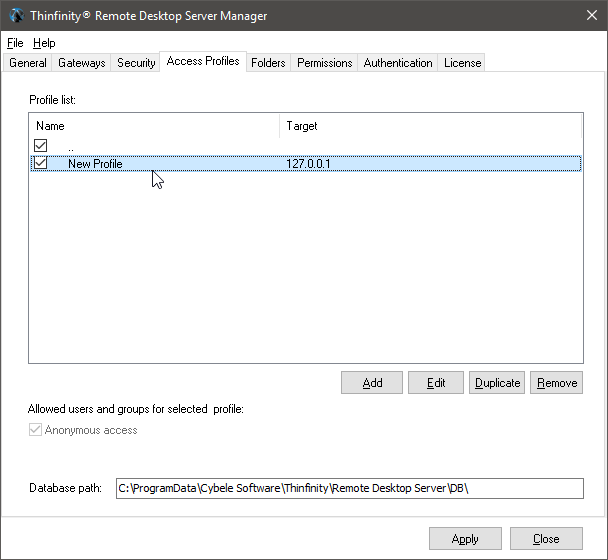Switch to the General tab

[28, 63]
